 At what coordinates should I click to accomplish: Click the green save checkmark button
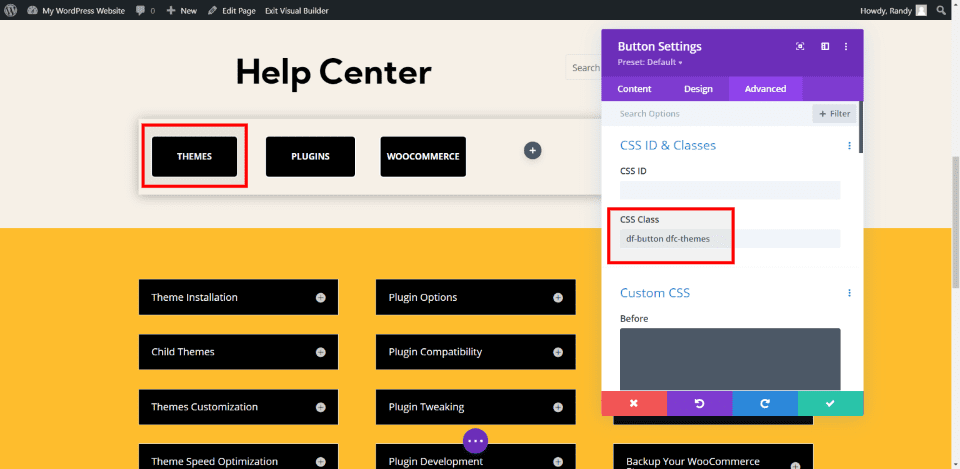coord(830,403)
